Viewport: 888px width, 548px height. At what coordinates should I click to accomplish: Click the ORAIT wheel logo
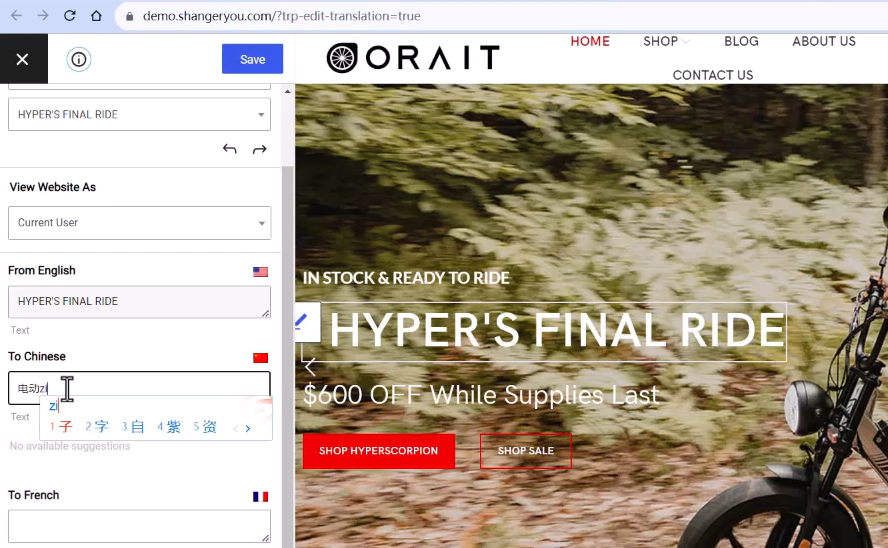point(342,58)
